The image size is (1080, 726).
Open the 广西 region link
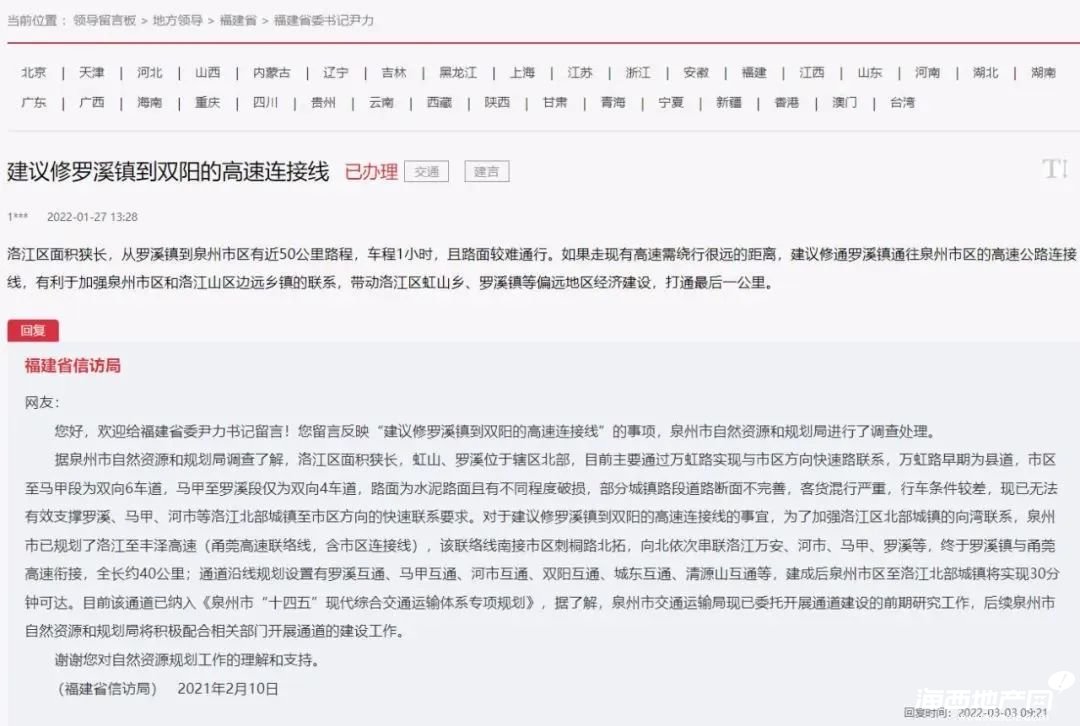click(x=92, y=103)
